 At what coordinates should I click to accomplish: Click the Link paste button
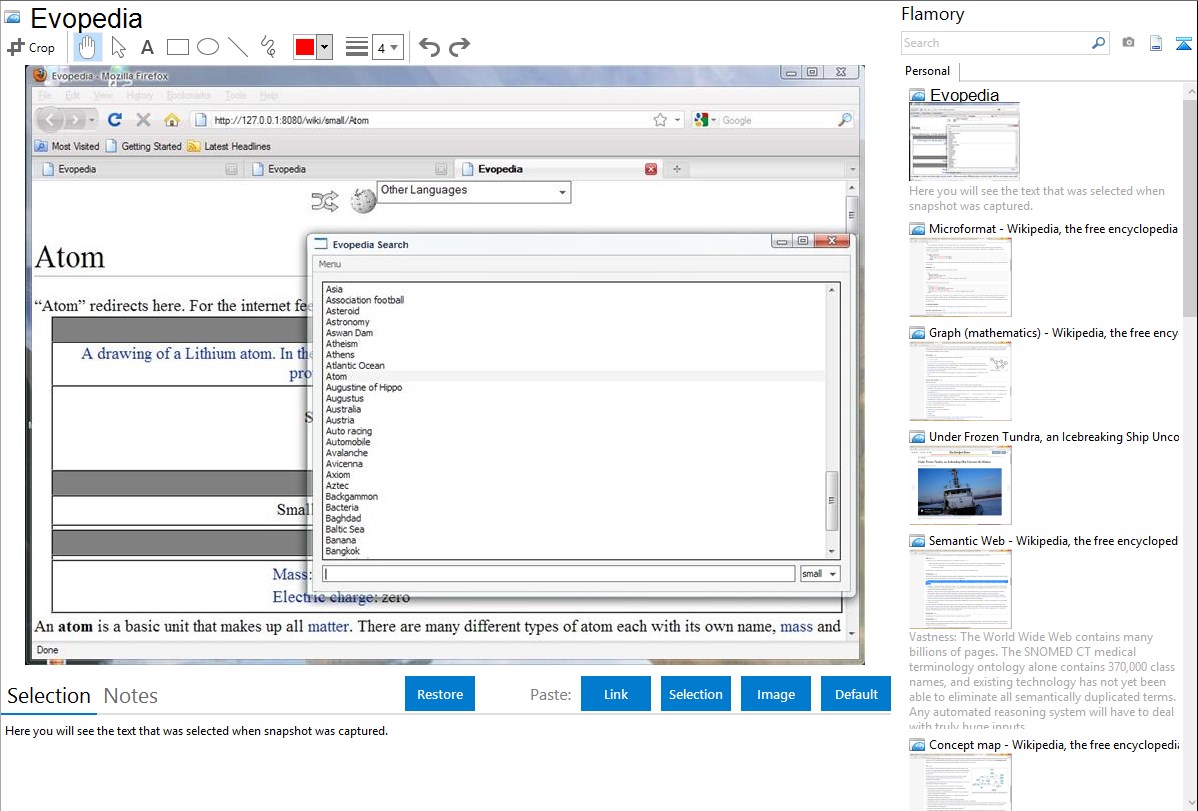pos(615,694)
